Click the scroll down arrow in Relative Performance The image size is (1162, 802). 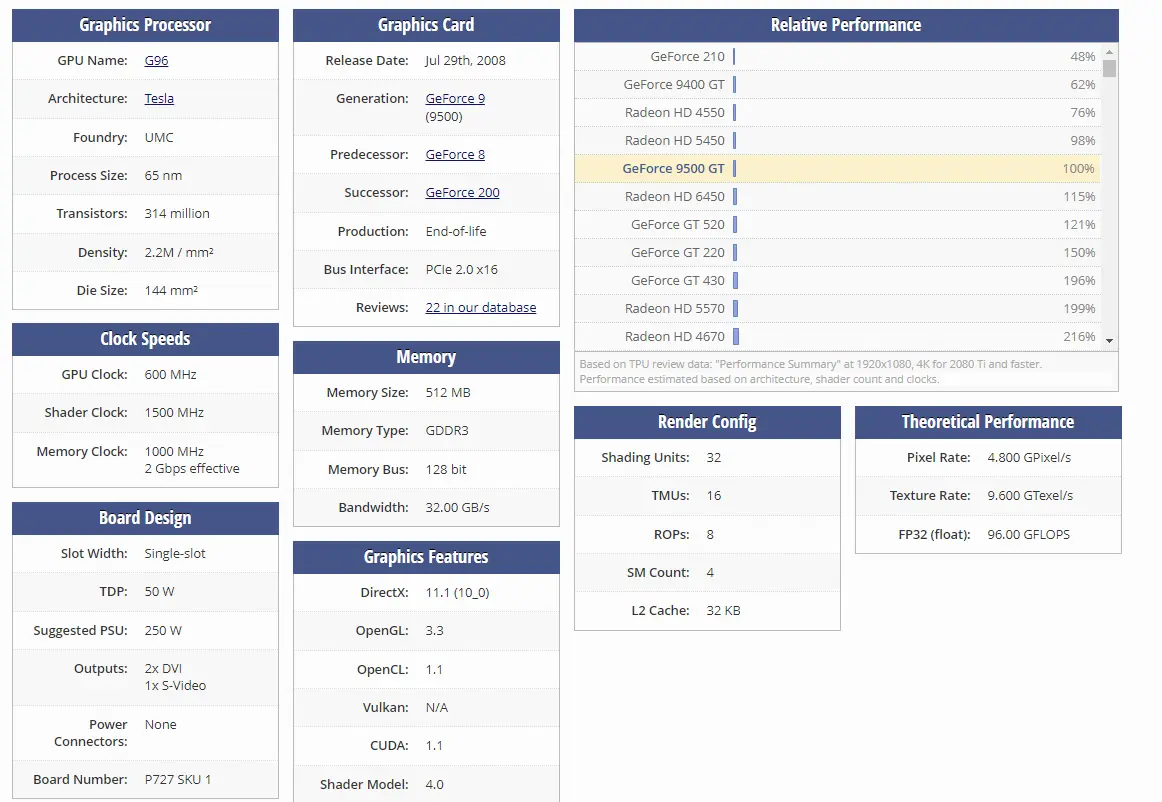(1109, 341)
